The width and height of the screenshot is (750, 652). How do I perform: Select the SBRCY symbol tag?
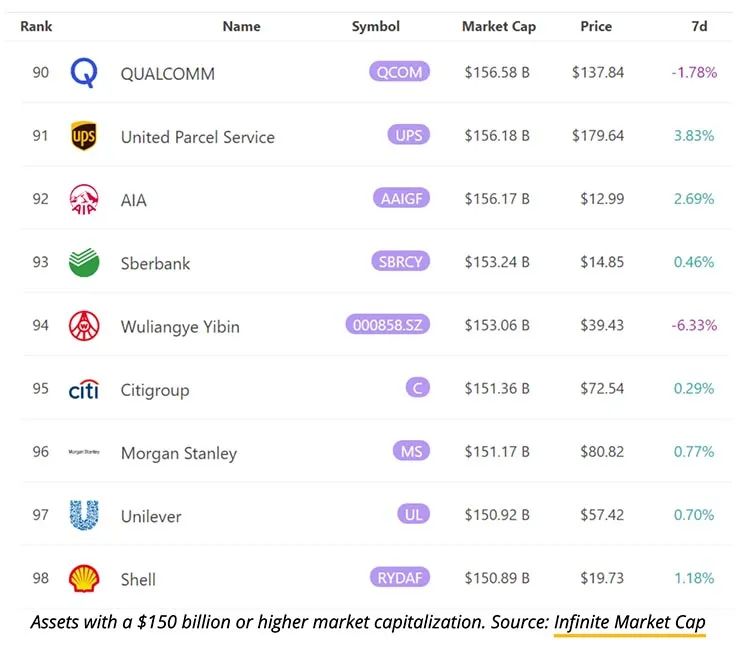tap(399, 262)
